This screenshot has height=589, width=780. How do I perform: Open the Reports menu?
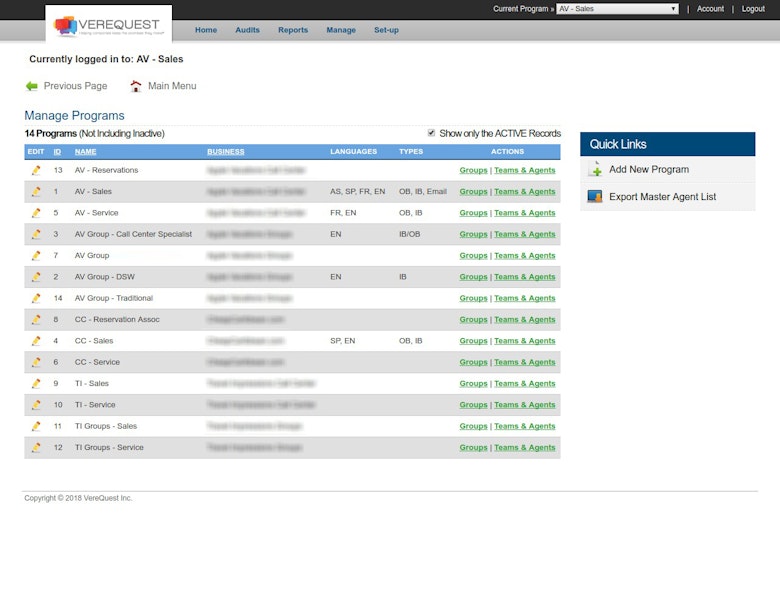(x=293, y=30)
